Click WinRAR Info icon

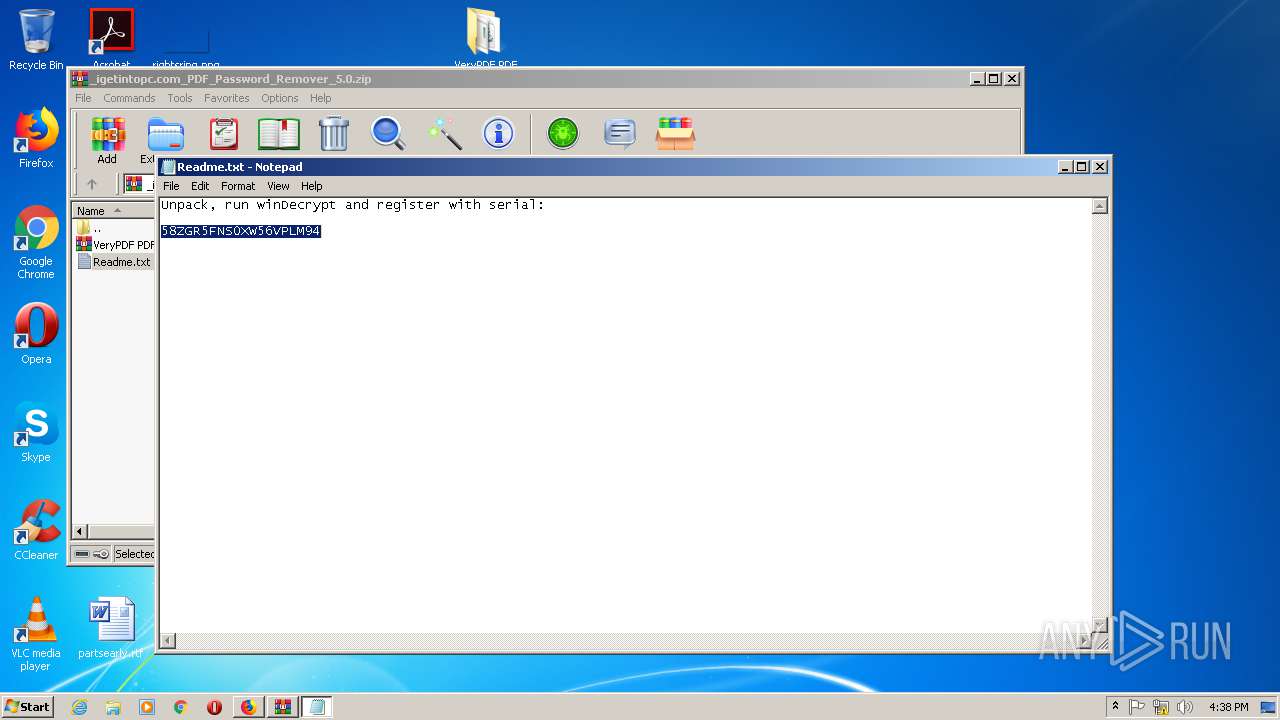(498, 133)
